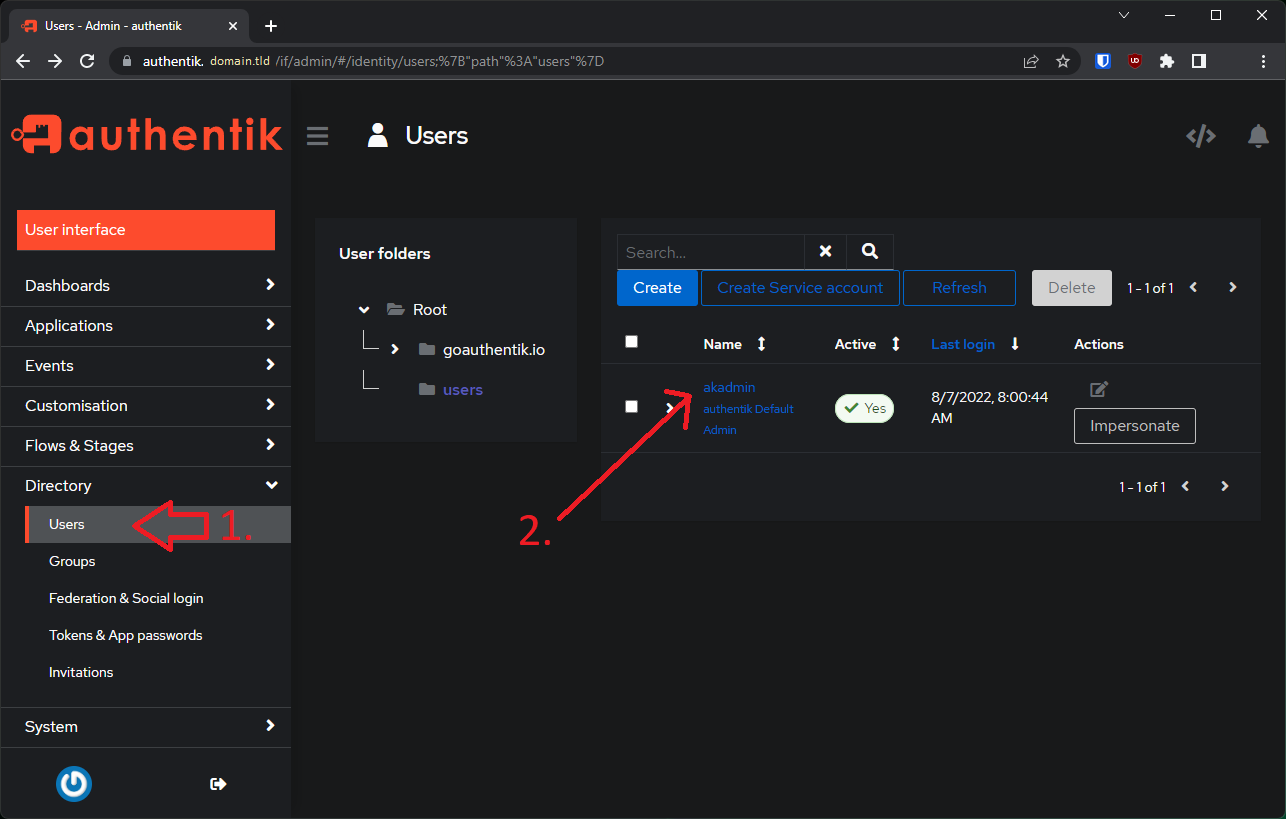This screenshot has width=1286, height=819.
Task: Select the akadmin row checkbox
Action: (631, 407)
